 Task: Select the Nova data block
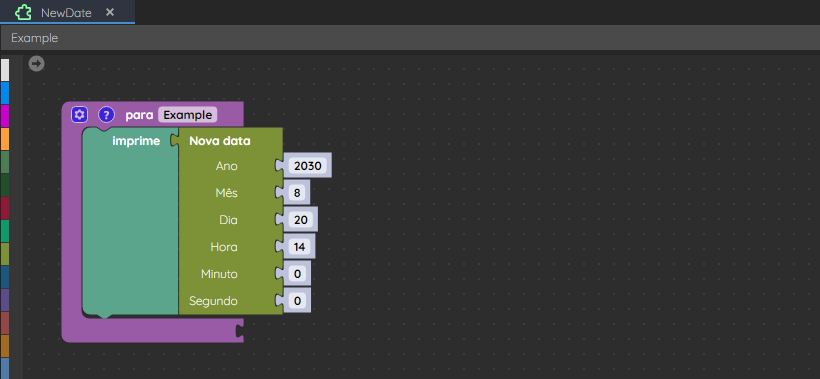coord(220,141)
